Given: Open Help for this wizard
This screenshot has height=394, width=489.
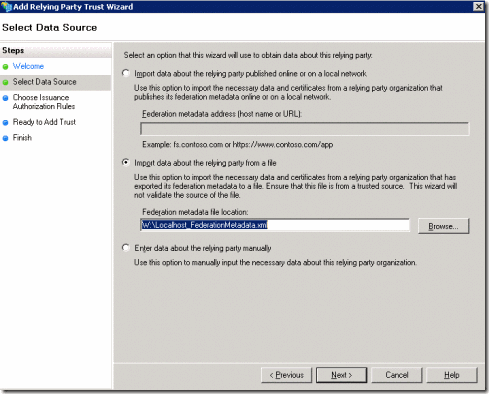Looking at the screenshot, I should [452, 375].
